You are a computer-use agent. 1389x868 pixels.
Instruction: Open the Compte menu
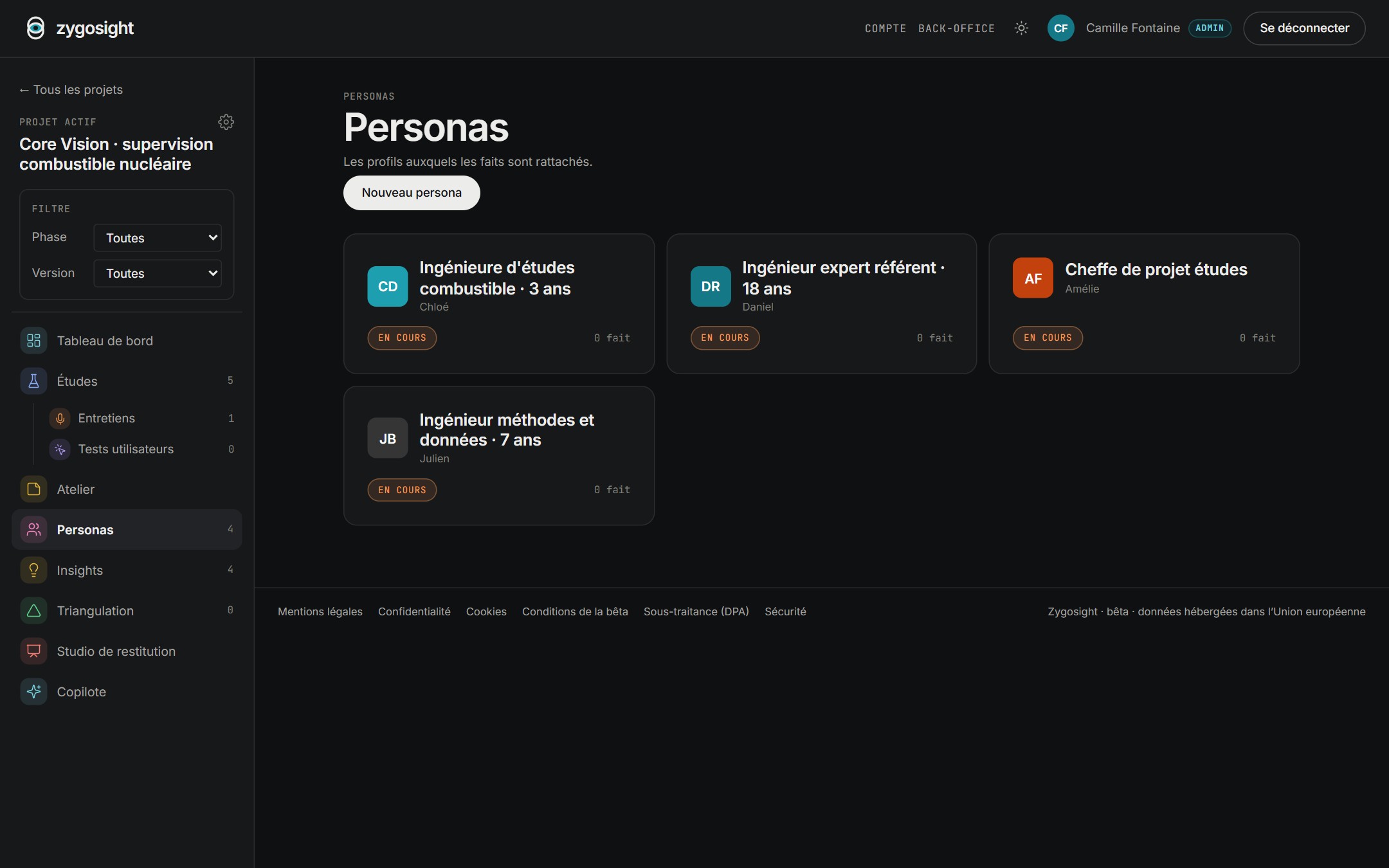tap(885, 28)
